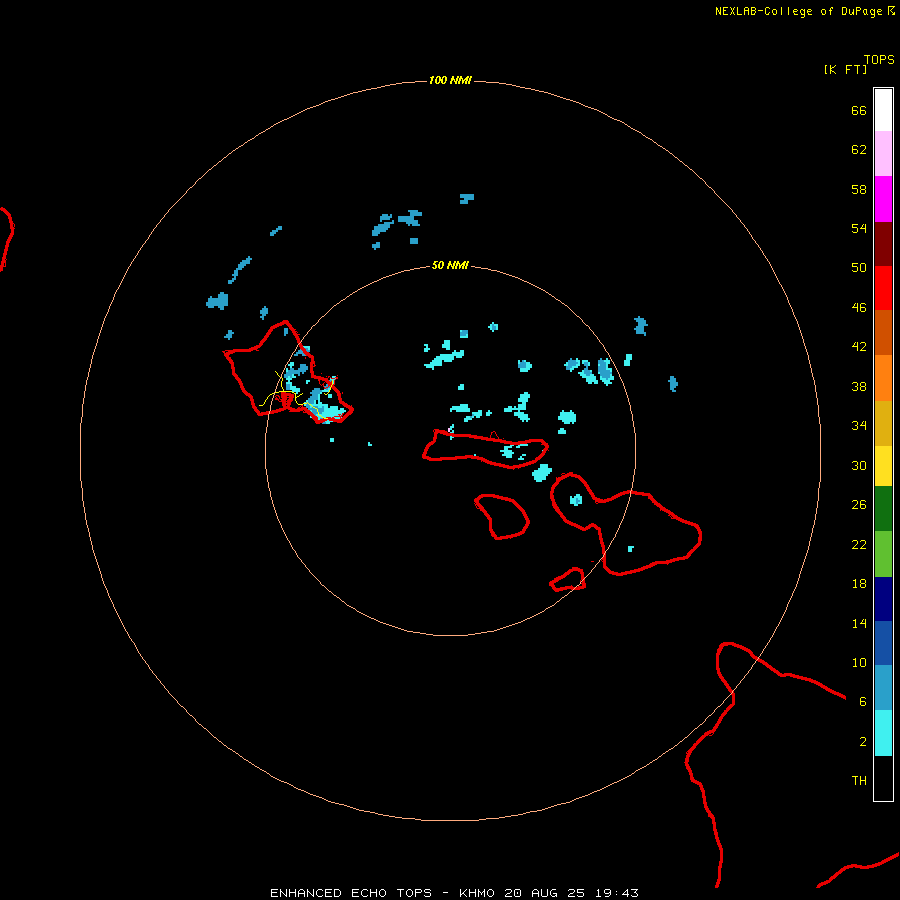Click the legend value 10
Screen dimensions: 900x900
coord(859,662)
